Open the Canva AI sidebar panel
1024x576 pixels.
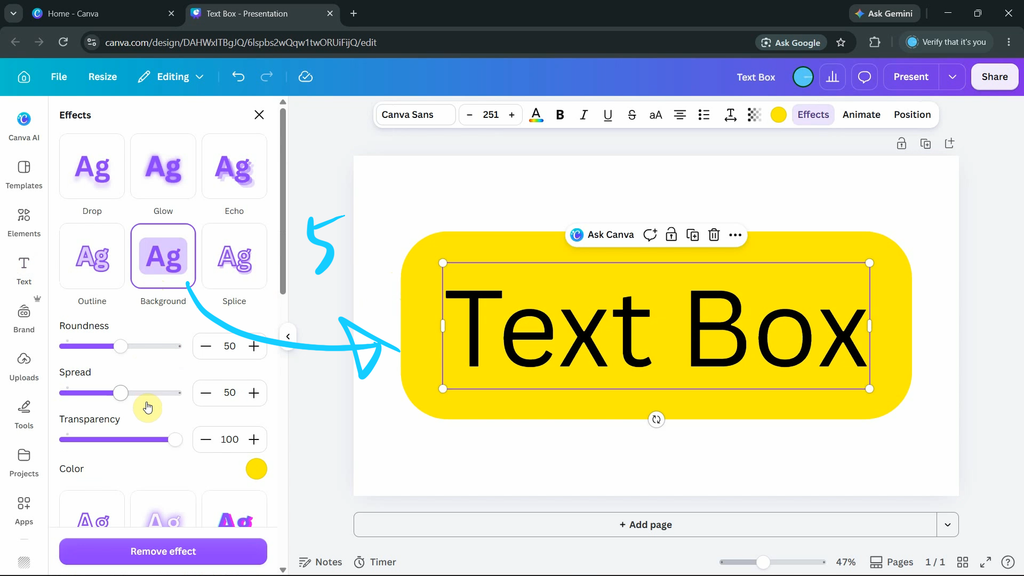[x=24, y=126]
